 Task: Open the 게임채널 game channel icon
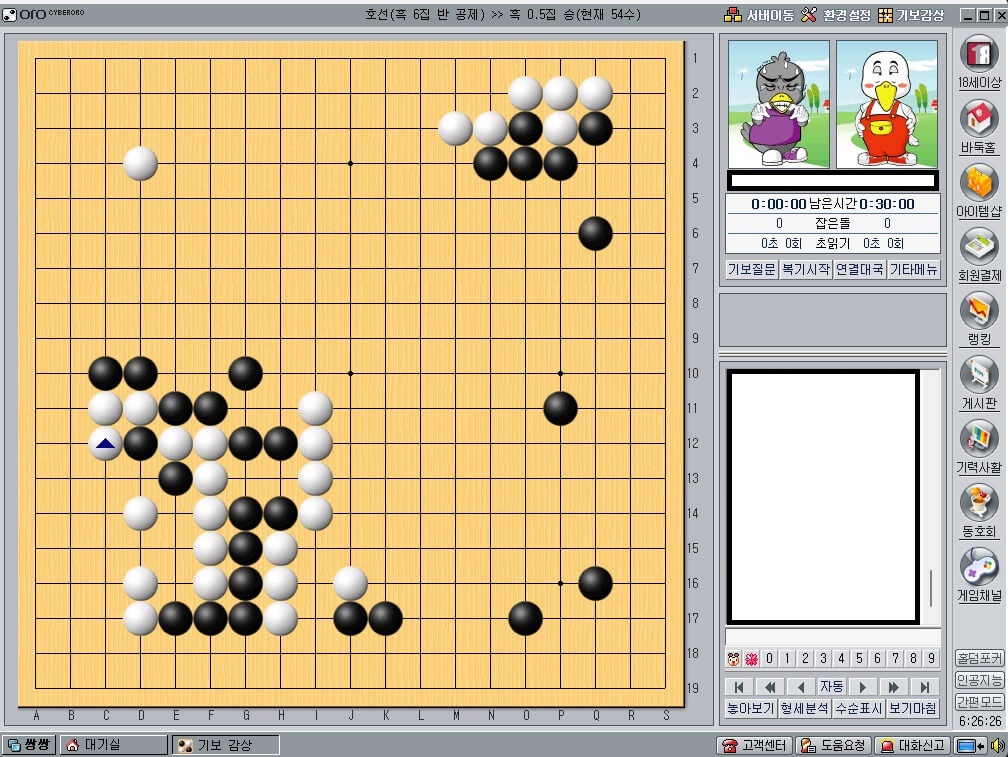(x=979, y=575)
